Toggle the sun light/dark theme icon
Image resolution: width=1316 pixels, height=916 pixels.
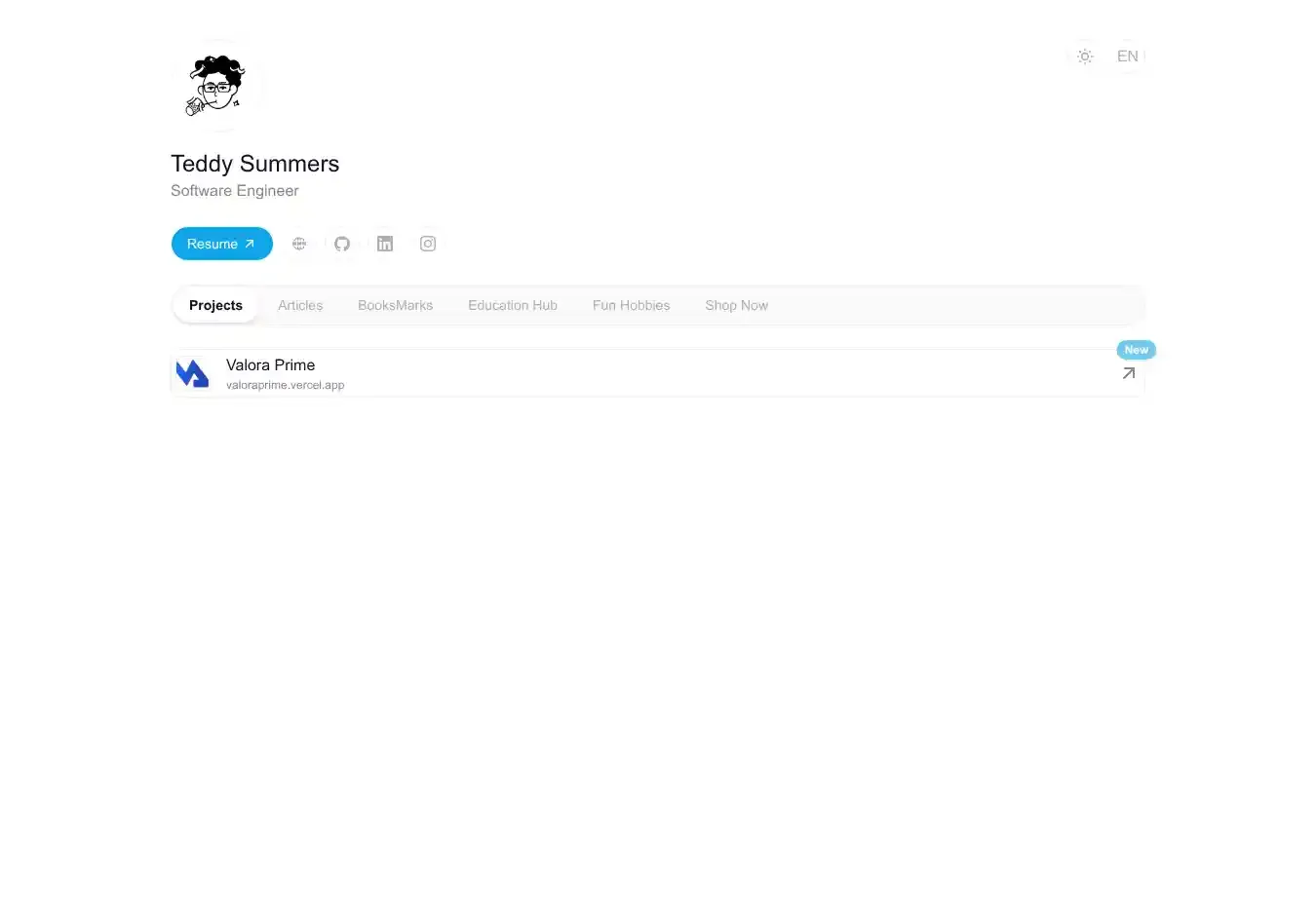click(1085, 57)
